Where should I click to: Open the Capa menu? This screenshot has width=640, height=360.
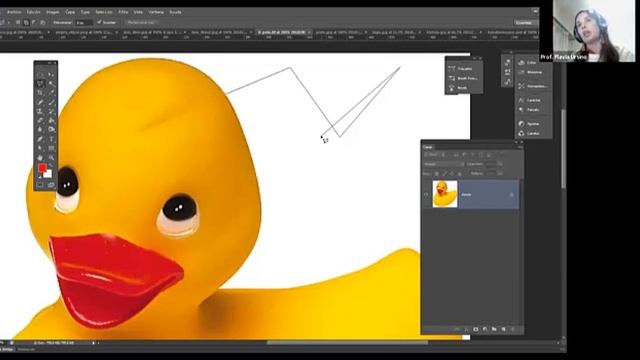70,12
